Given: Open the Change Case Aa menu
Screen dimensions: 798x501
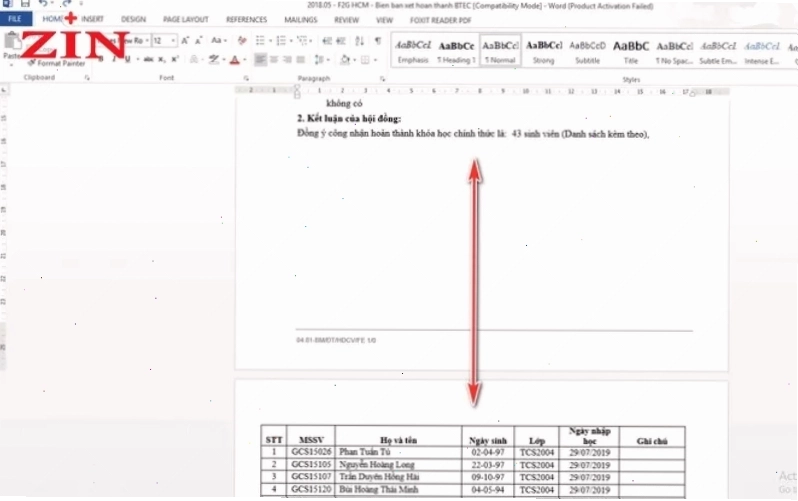Looking at the screenshot, I should (218, 41).
